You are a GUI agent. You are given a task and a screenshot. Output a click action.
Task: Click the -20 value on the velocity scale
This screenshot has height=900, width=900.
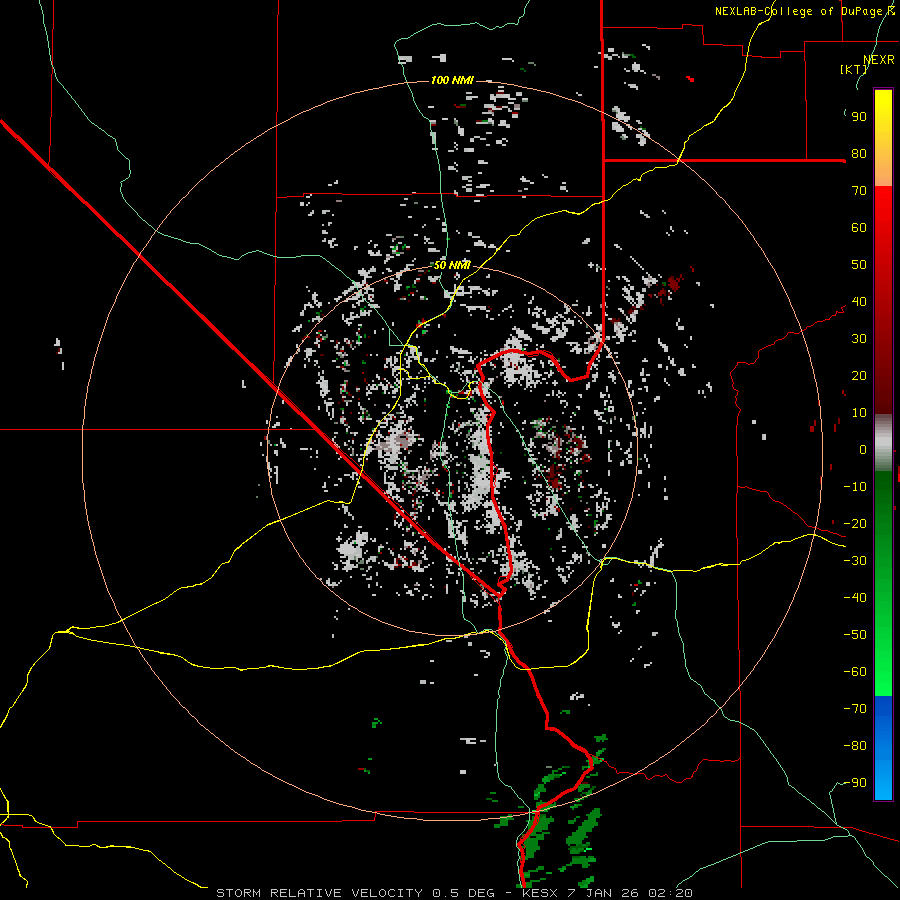click(855, 523)
